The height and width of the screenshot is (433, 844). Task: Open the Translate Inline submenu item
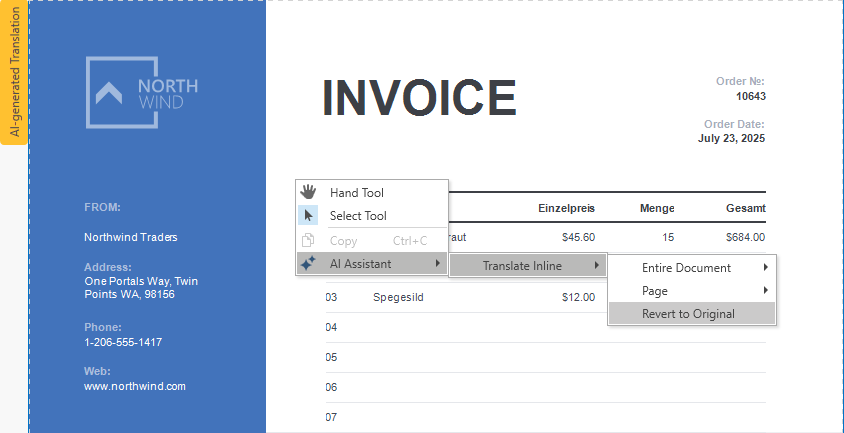click(528, 266)
